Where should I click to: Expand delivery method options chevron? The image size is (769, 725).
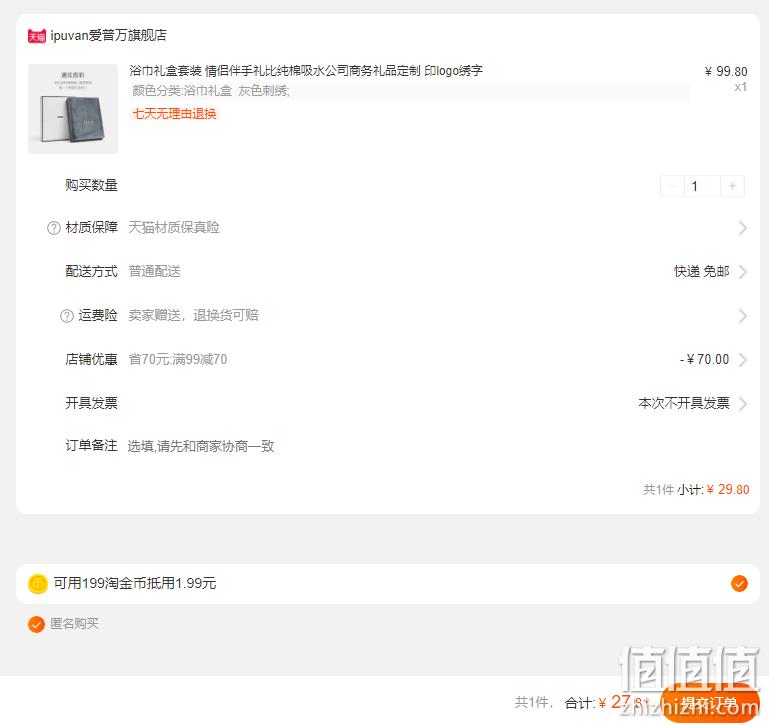743,272
